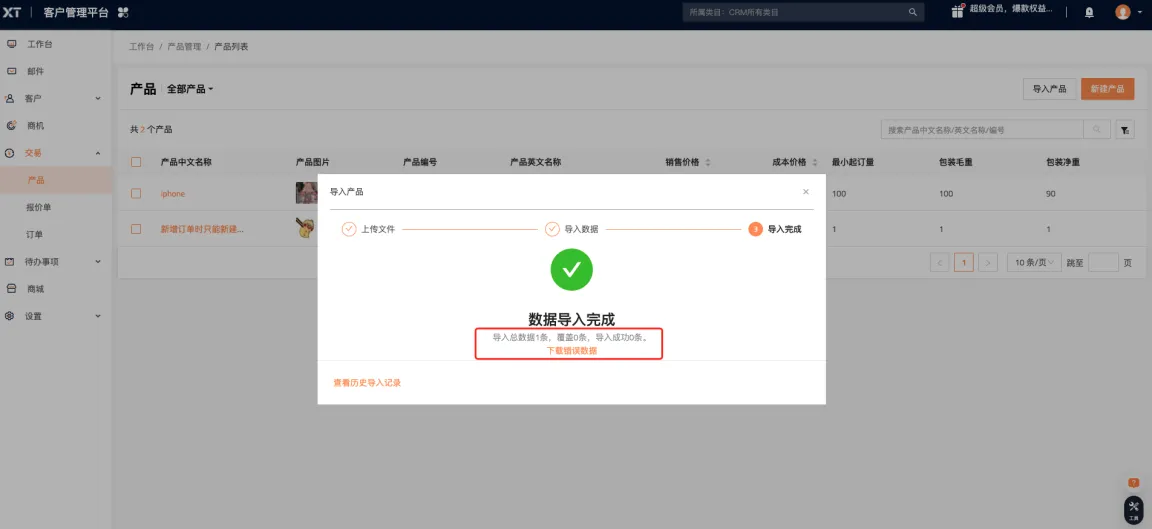This screenshot has width=1152, height=529.
Task: Open the 全部产品 dropdown
Action: point(190,89)
